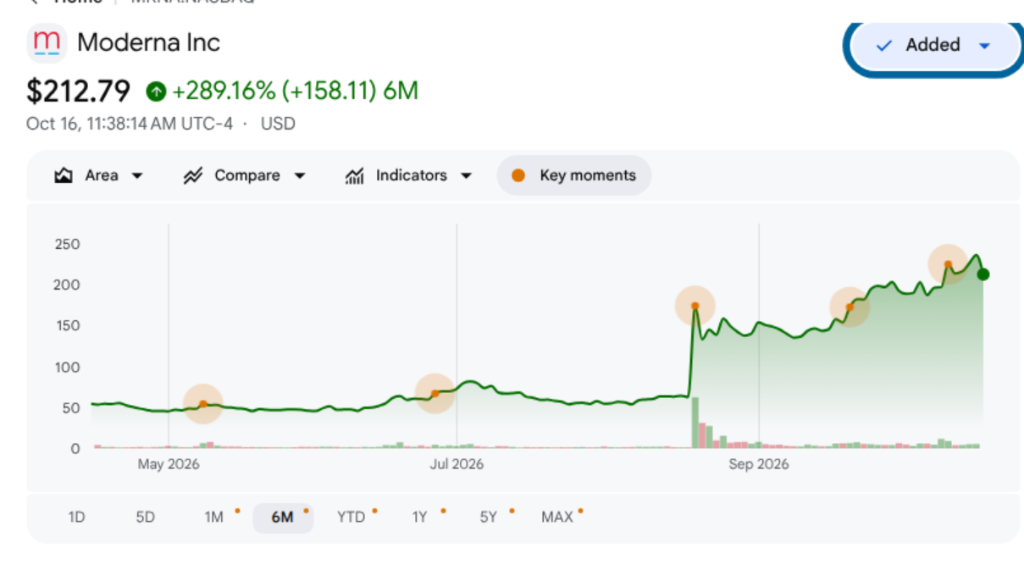Click the Sep 2026 axis label
The image size is (1024, 564).
(x=759, y=464)
